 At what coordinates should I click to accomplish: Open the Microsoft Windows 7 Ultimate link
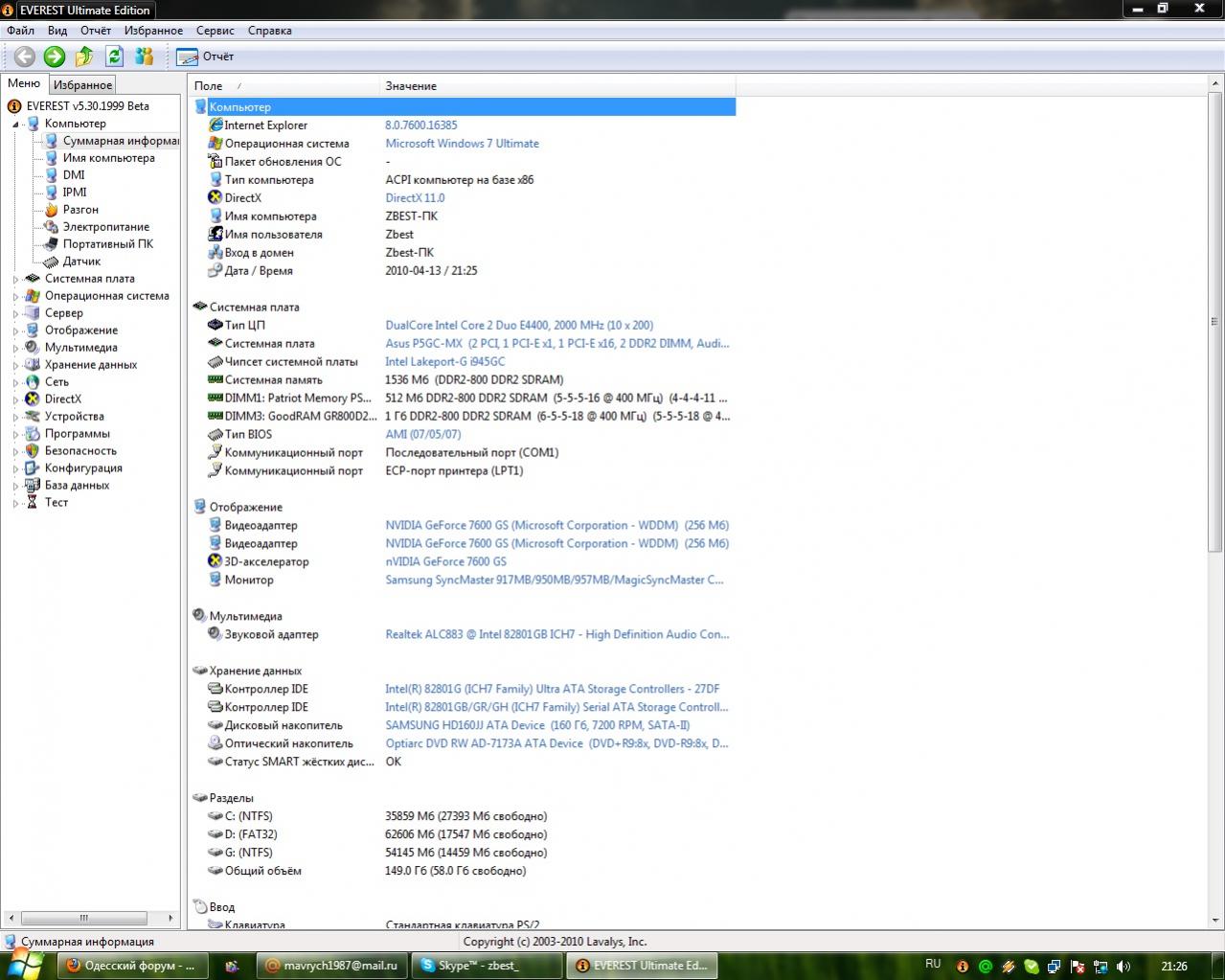(462, 144)
